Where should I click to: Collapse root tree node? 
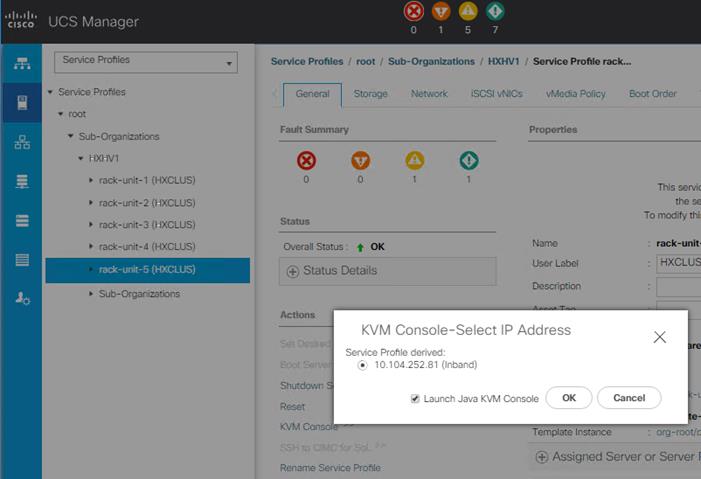click(x=60, y=114)
